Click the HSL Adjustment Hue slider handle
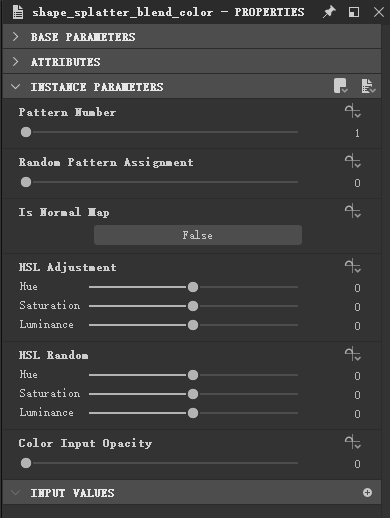Screen dimensions: 390x518 [193, 287]
